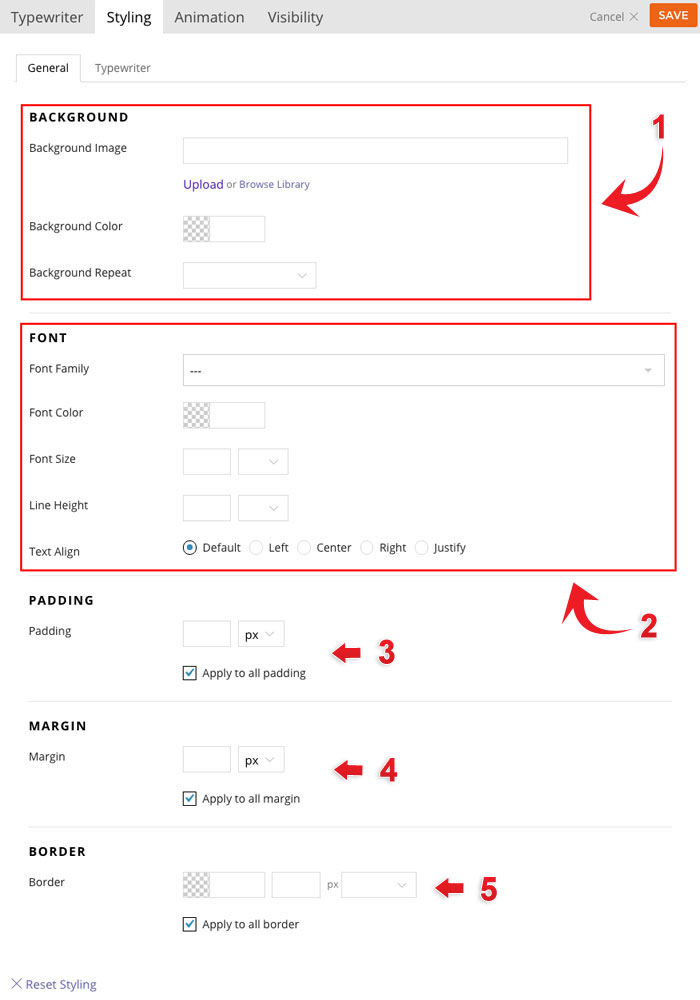The width and height of the screenshot is (700, 1000).
Task: Click the Browse Library link
Action: [274, 185]
